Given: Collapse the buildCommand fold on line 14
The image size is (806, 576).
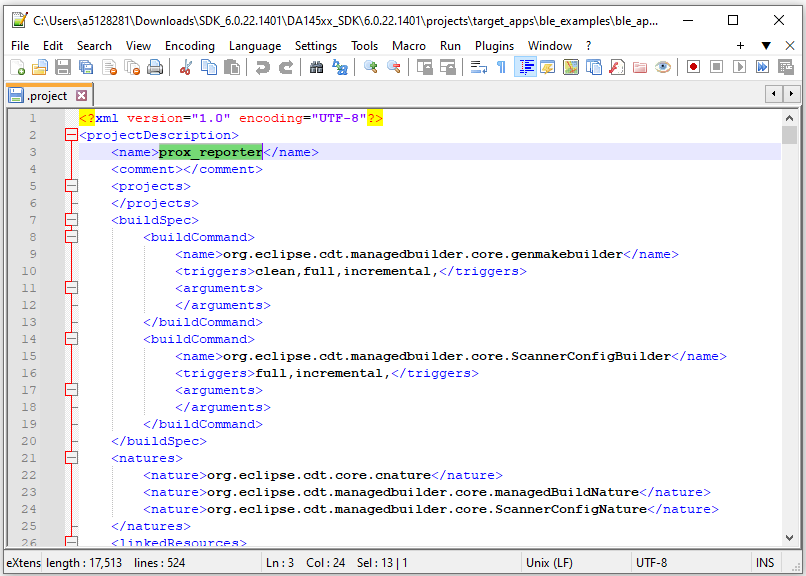Looking at the screenshot, I should 71,339.
